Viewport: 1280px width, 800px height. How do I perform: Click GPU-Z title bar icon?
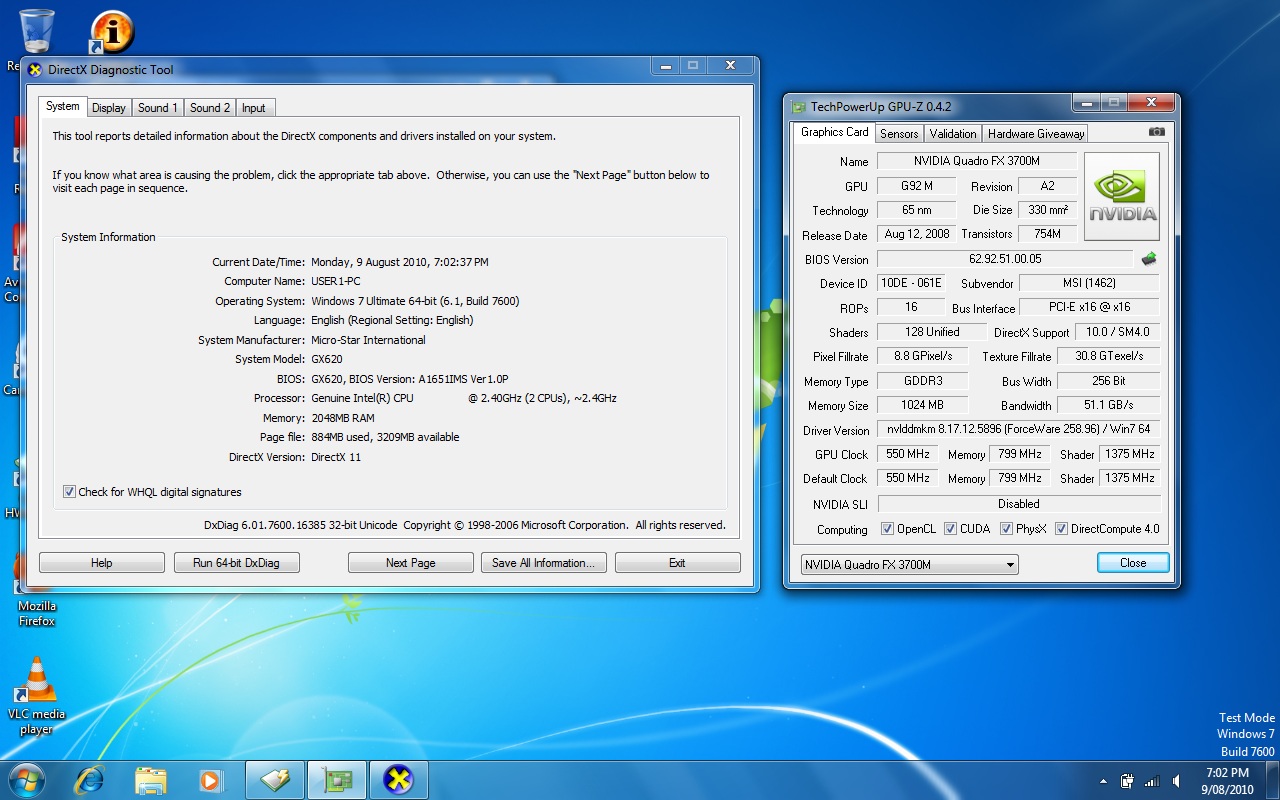(x=798, y=107)
